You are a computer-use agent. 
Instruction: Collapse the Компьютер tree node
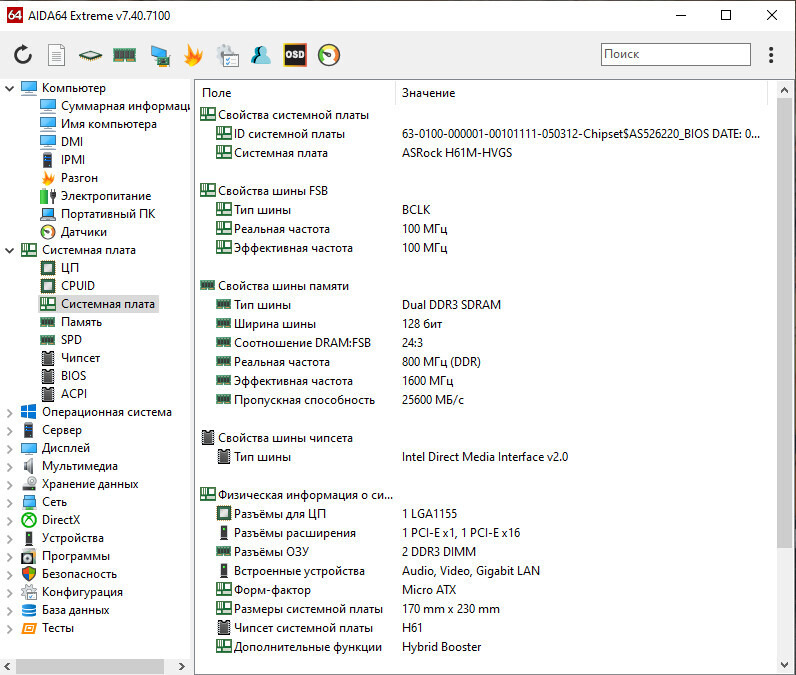pyautogui.click(x=10, y=88)
